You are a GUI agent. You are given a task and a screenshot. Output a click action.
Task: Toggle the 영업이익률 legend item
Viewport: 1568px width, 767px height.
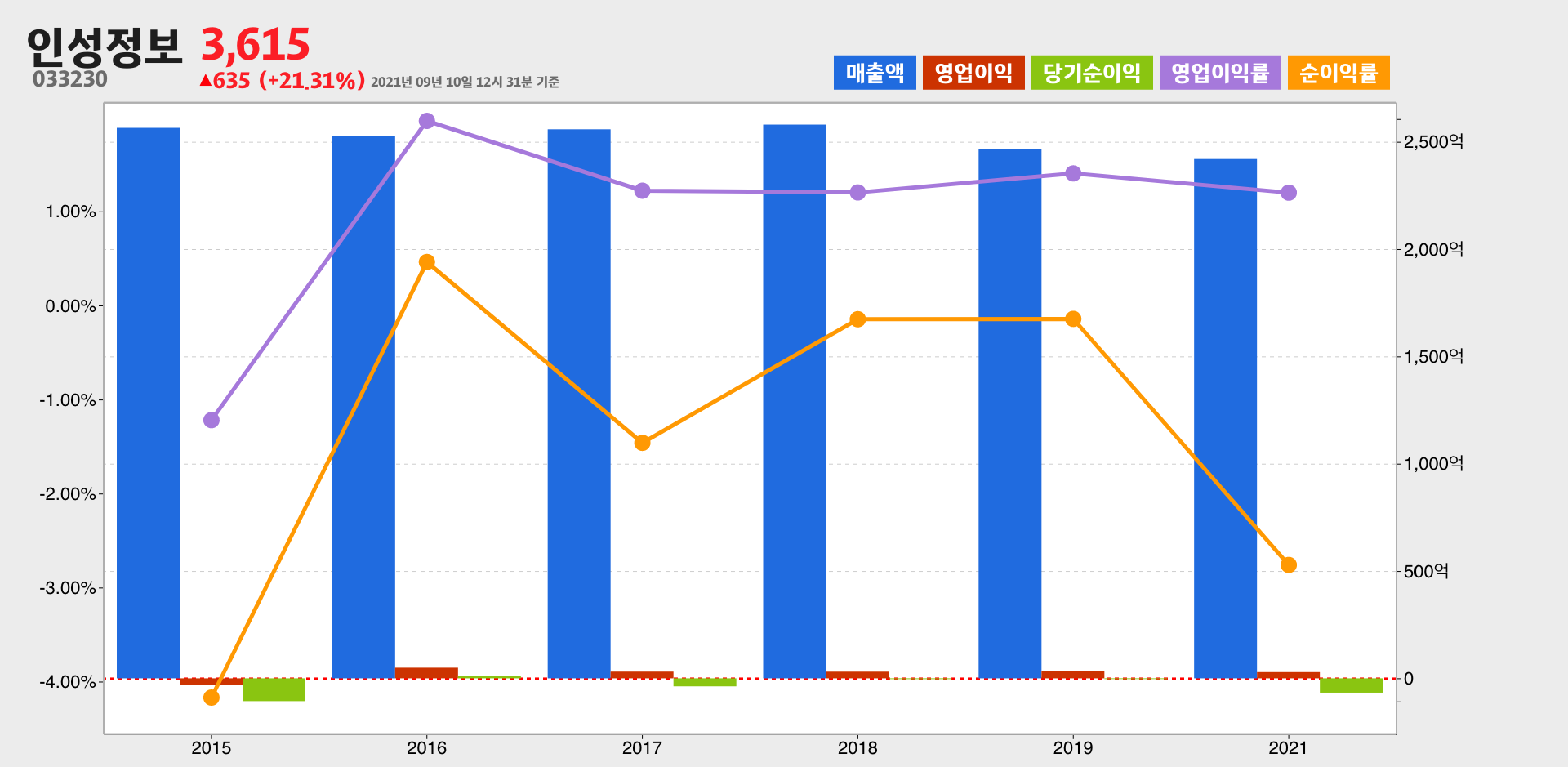[1220, 73]
